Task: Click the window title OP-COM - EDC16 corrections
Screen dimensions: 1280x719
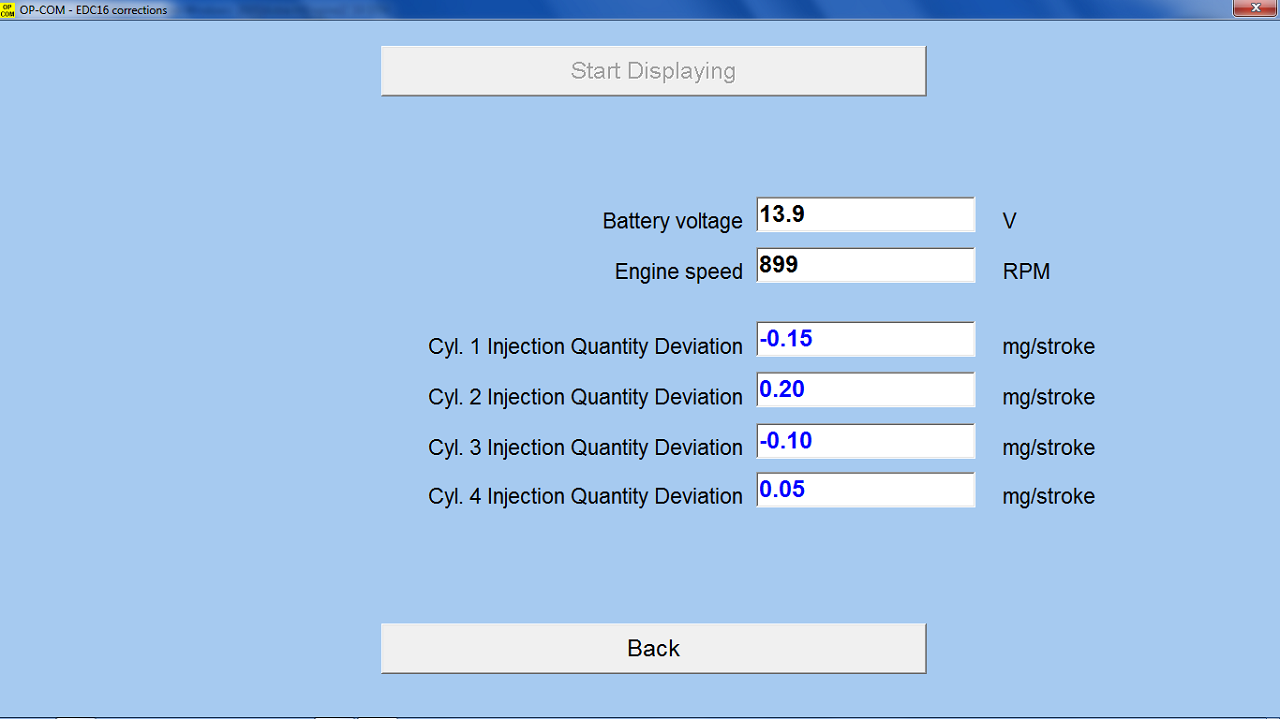Action: [93, 10]
